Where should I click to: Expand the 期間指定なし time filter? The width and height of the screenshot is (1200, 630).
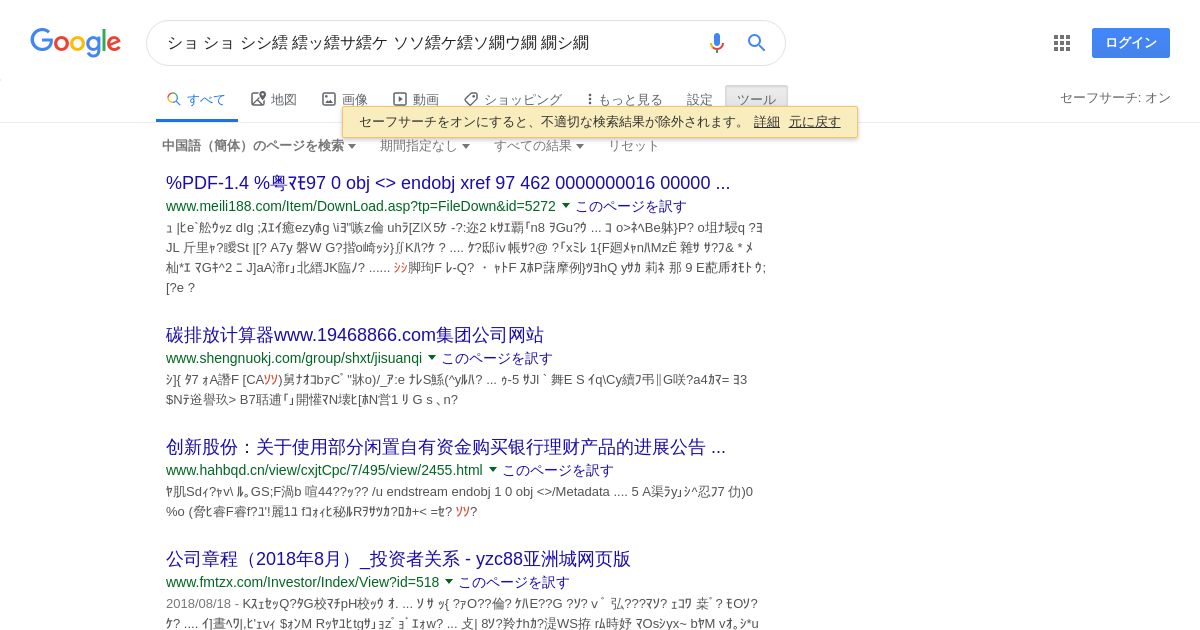pyautogui.click(x=425, y=146)
